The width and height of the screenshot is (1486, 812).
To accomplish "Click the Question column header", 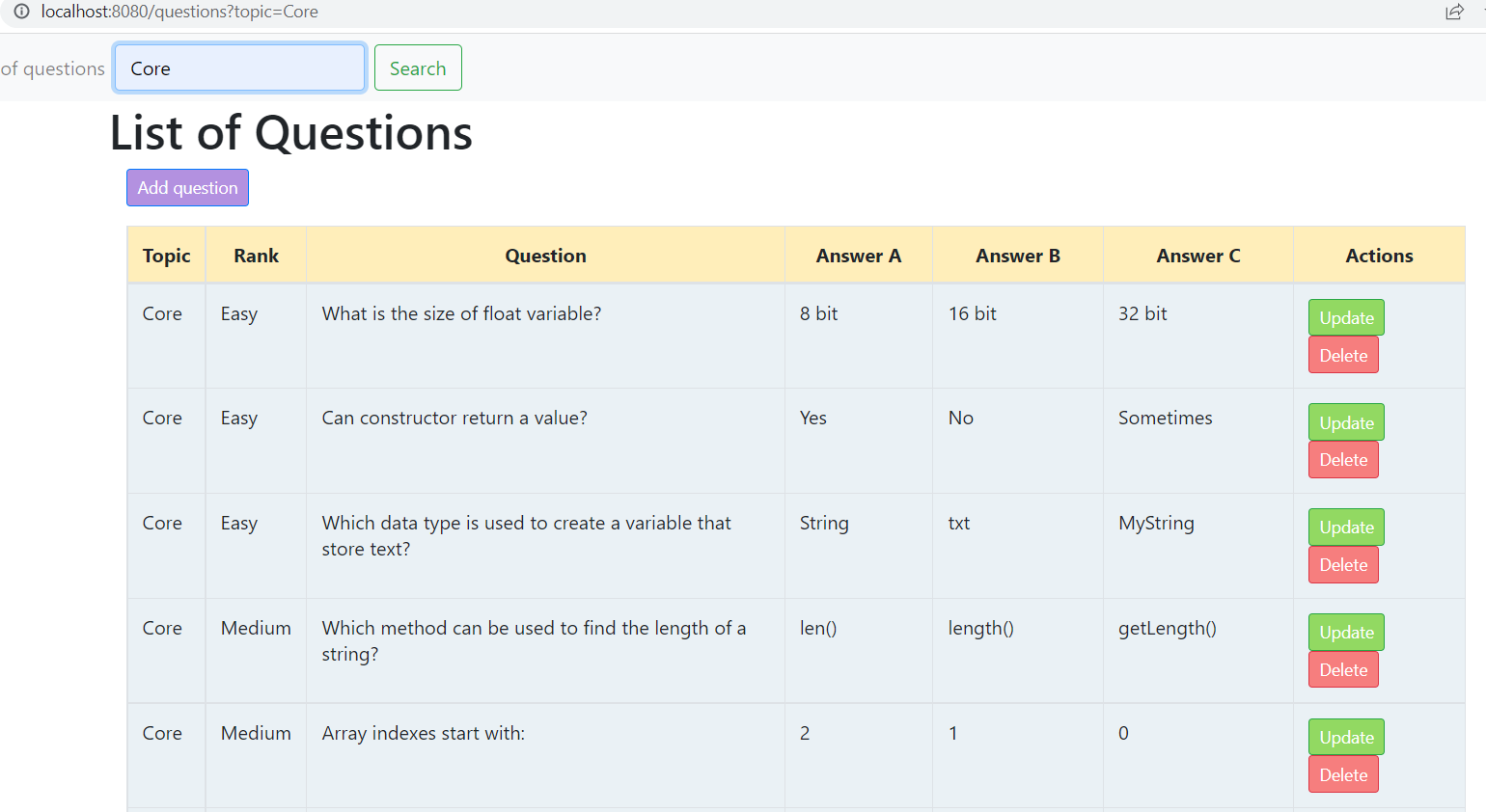I will coord(545,256).
